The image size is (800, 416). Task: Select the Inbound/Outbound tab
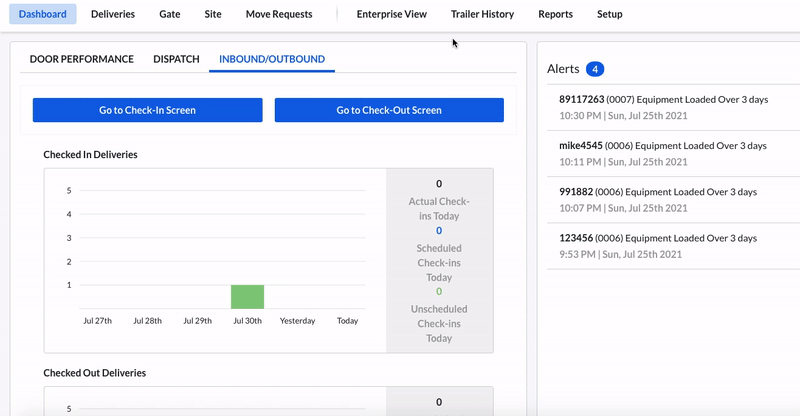tap(272, 59)
